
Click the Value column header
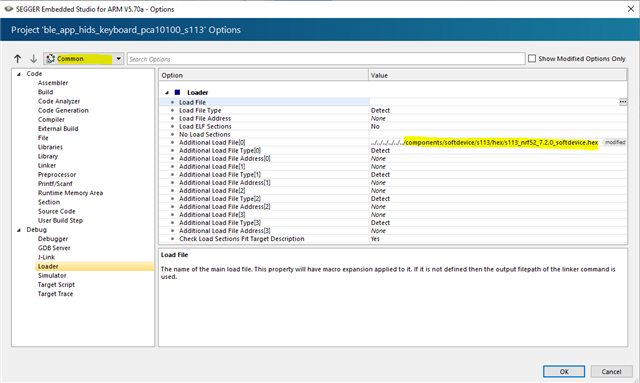[498, 75]
